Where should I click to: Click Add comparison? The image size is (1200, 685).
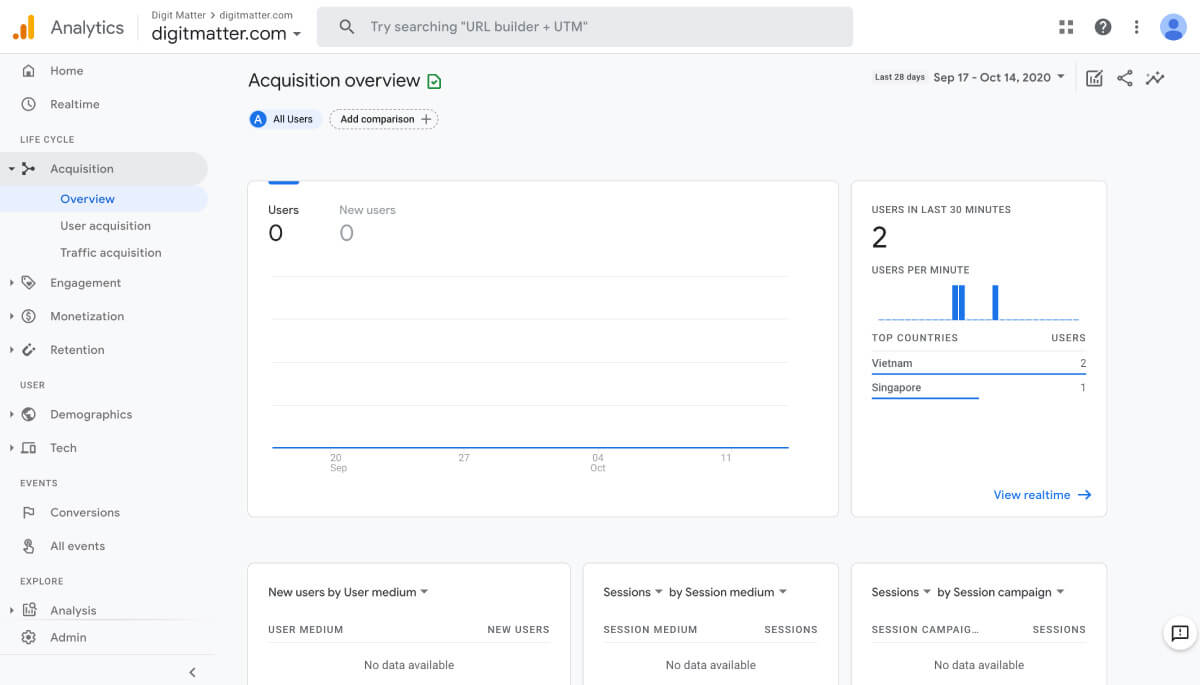point(384,119)
